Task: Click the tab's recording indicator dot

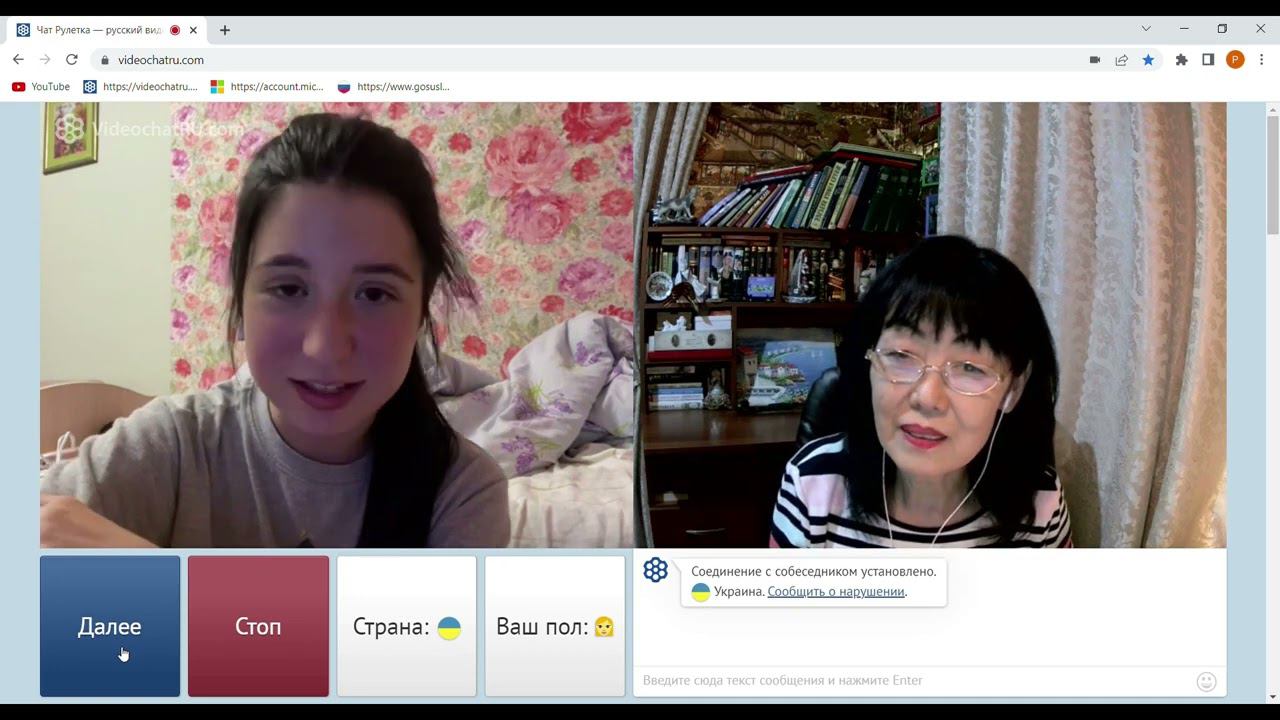Action: [x=175, y=30]
